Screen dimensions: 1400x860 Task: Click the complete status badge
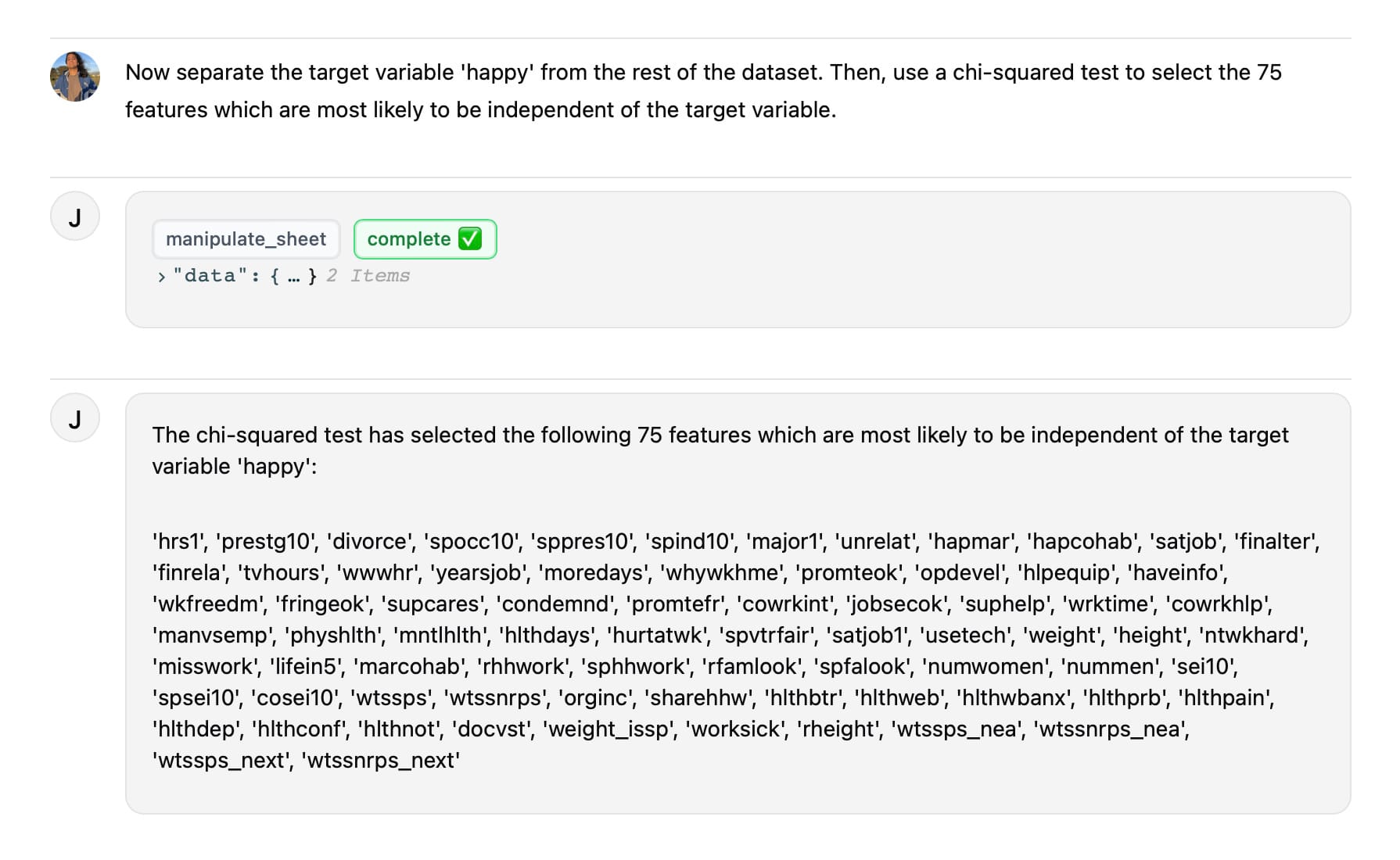click(425, 239)
